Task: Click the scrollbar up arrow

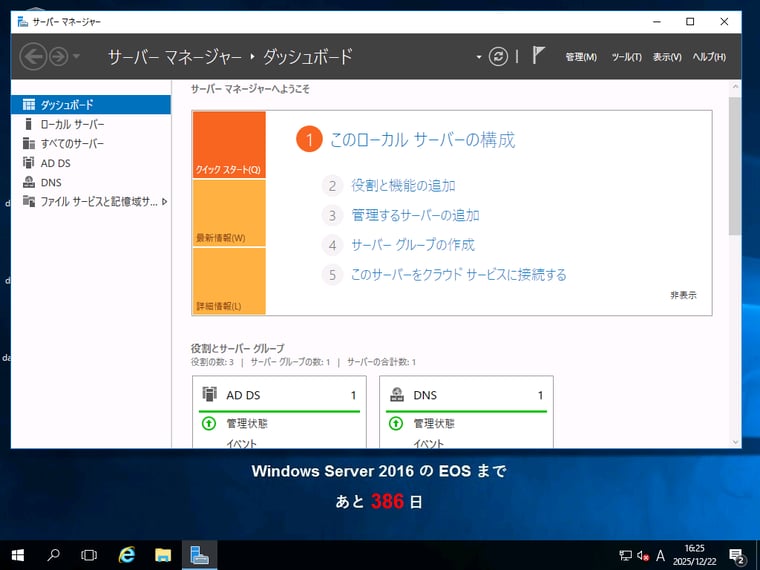Action: [x=735, y=87]
